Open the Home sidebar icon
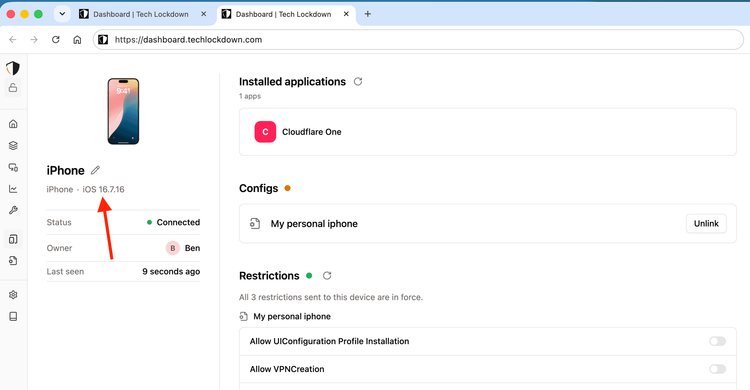The height and width of the screenshot is (390, 750). (x=13, y=124)
